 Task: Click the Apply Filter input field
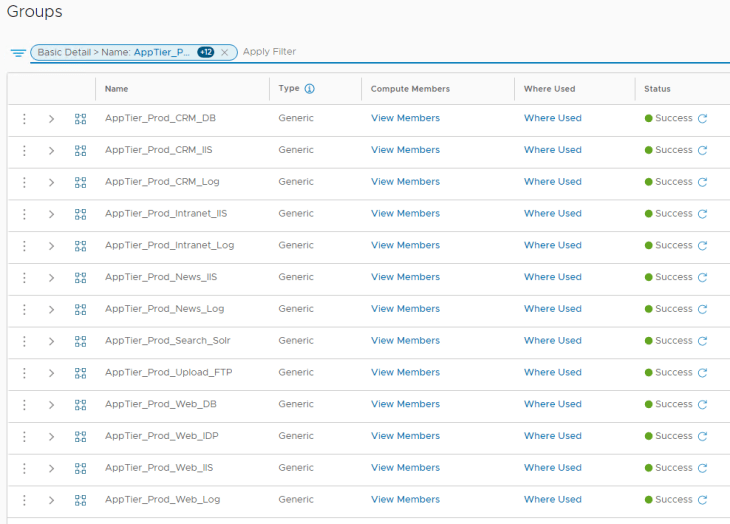tap(484, 52)
